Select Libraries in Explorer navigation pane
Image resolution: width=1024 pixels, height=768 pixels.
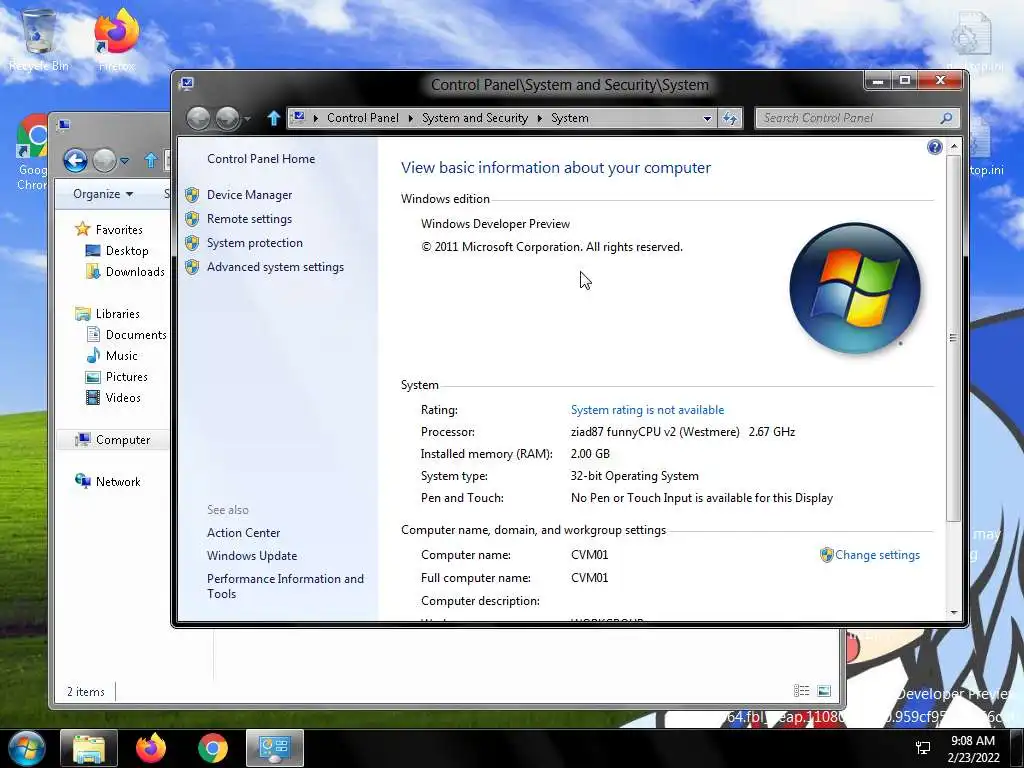118,314
